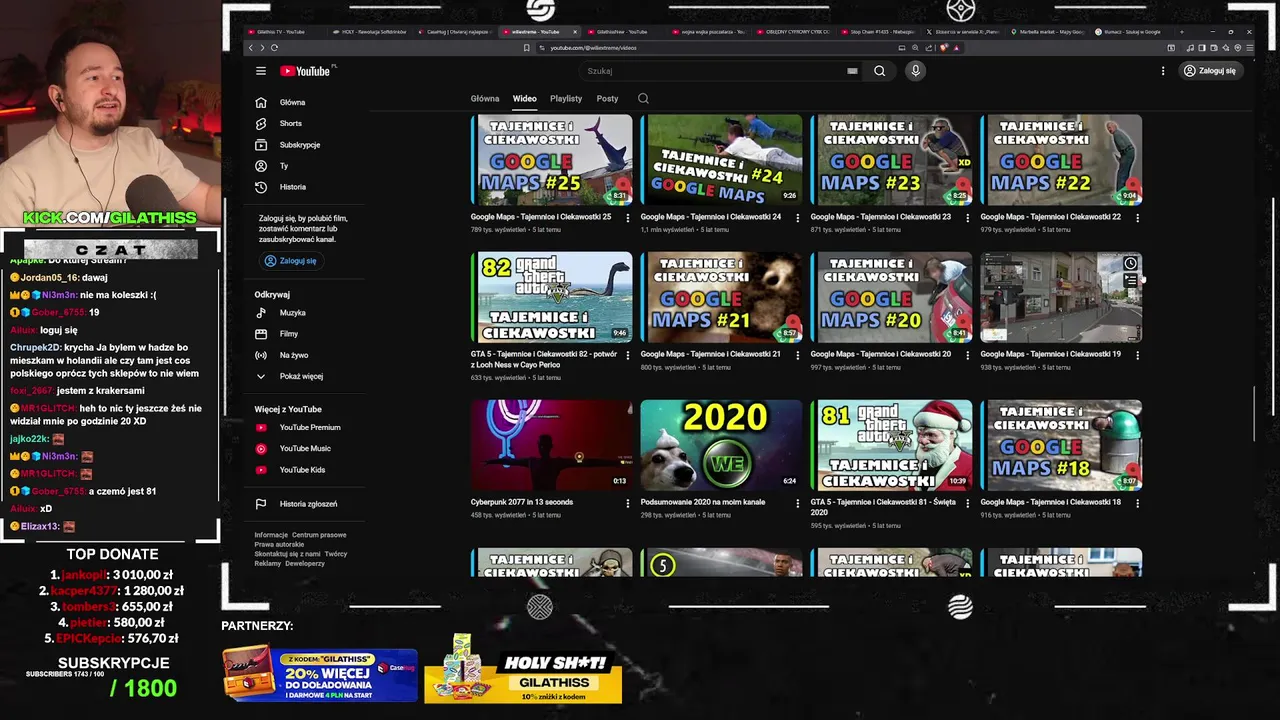1280x720 pixels.
Task: Switch to the Stop Cham #1433 browser tab
Action: (880, 31)
